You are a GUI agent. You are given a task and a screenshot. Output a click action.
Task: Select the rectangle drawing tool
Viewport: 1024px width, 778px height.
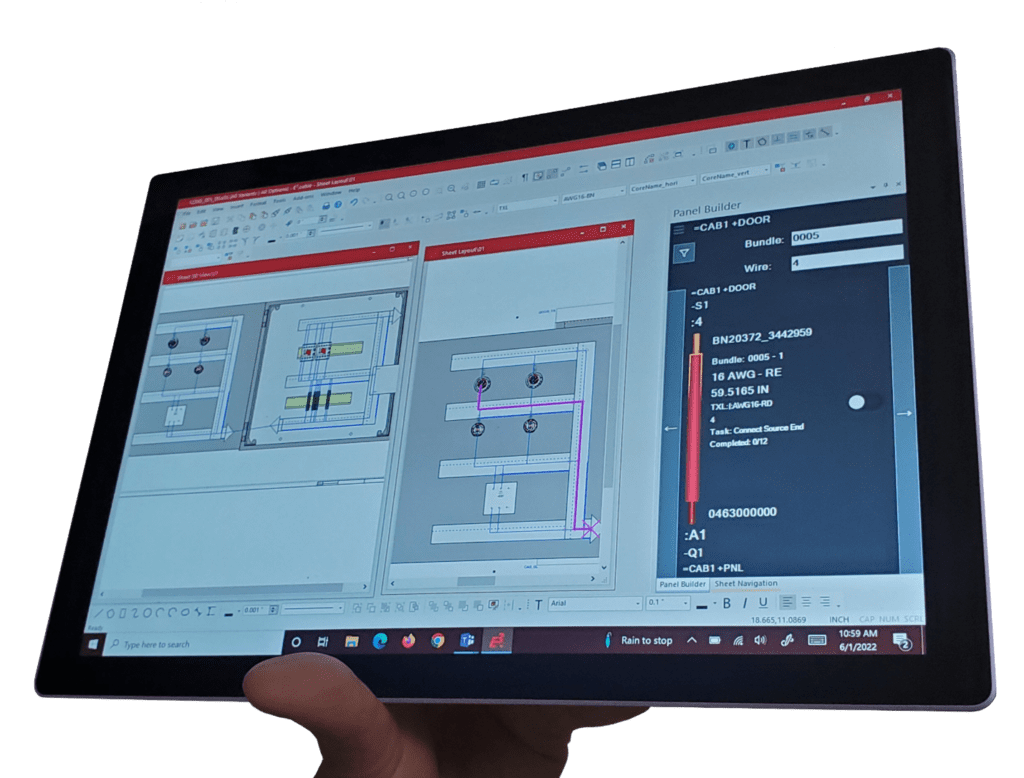point(122,613)
